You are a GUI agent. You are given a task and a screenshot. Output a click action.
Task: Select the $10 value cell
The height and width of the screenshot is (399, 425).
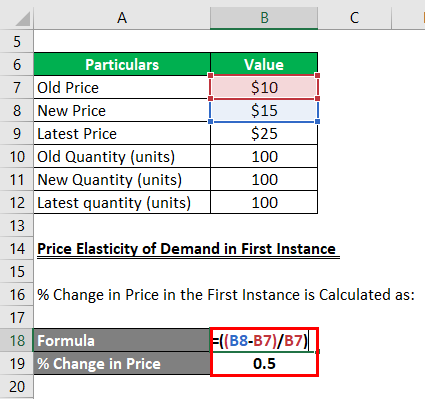(264, 87)
